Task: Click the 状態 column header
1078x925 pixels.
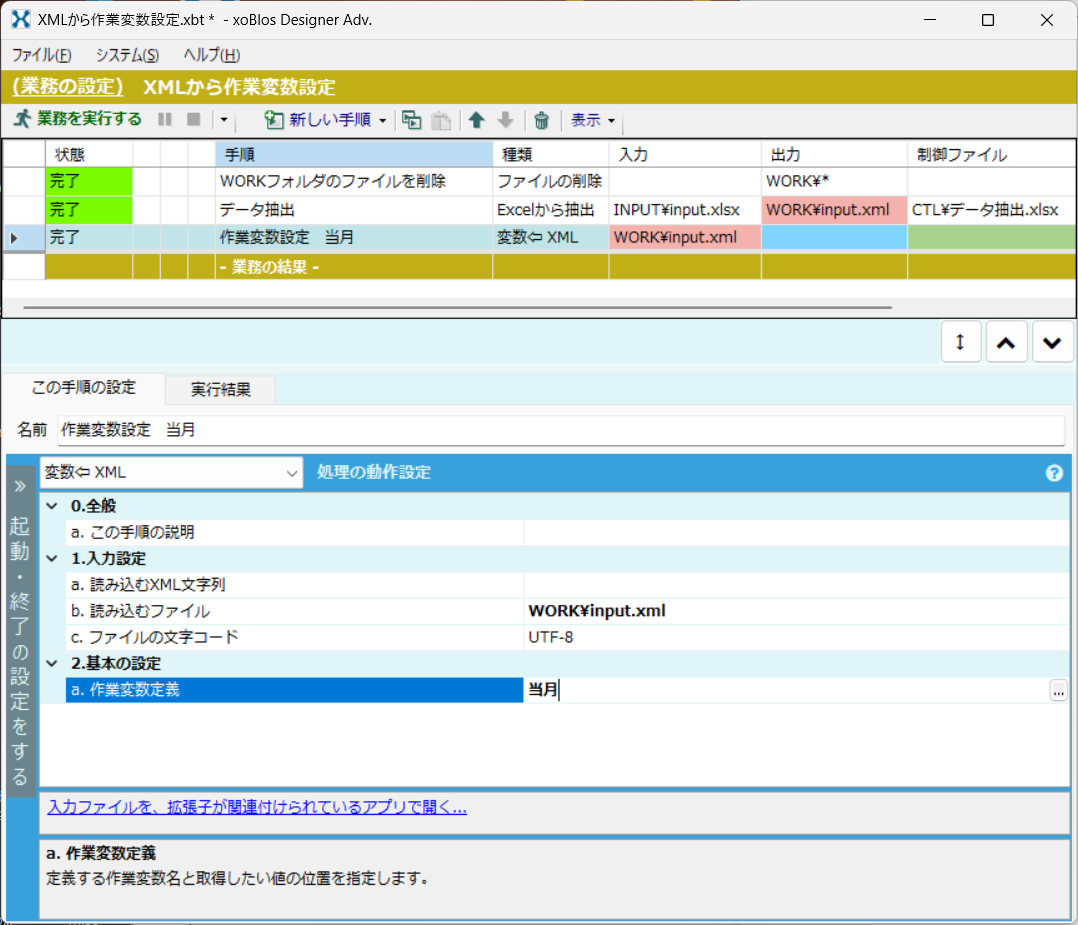Action: click(89, 155)
